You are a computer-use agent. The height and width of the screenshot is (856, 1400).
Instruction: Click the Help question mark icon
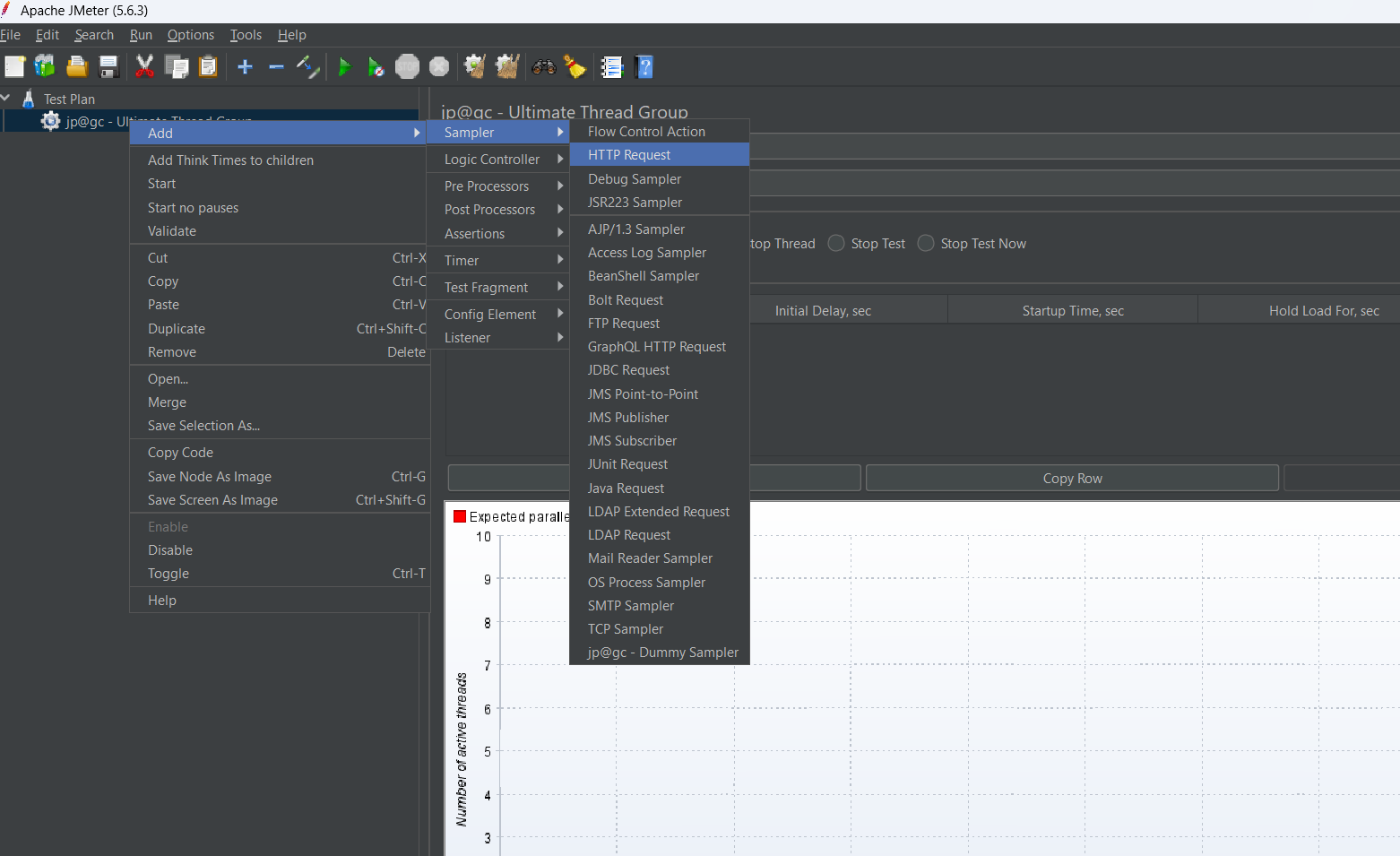644,66
